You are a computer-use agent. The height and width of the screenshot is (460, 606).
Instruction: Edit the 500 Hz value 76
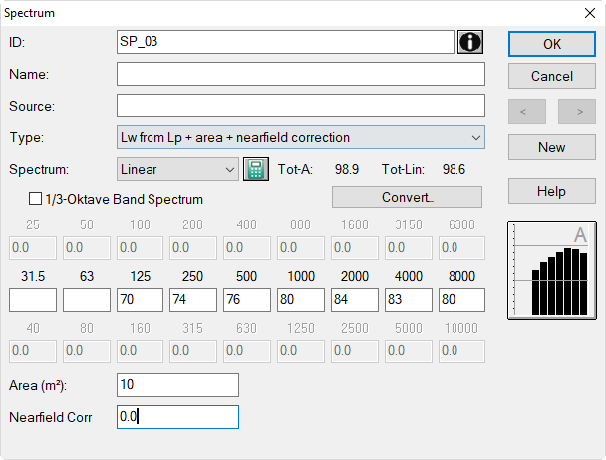247,300
